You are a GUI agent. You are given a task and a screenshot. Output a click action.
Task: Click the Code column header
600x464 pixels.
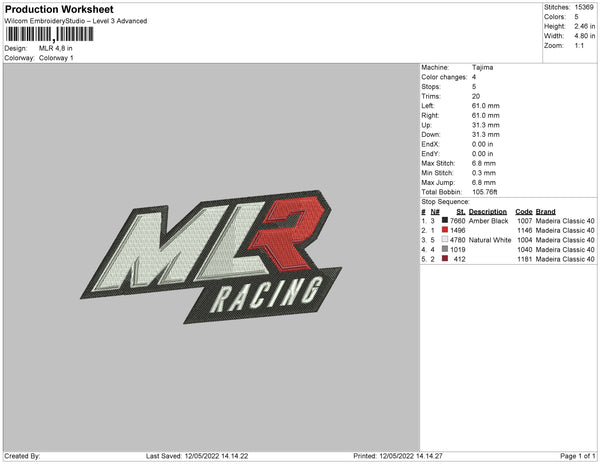(x=524, y=212)
